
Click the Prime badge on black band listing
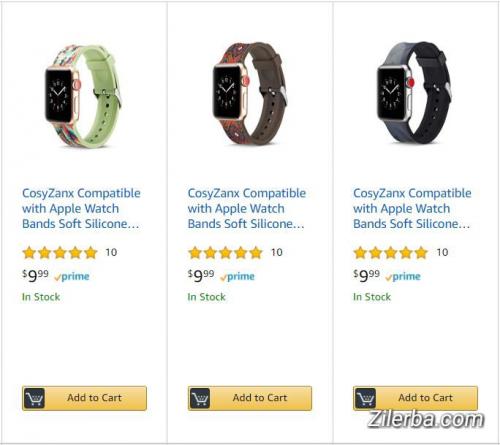click(x=403, y=276)
